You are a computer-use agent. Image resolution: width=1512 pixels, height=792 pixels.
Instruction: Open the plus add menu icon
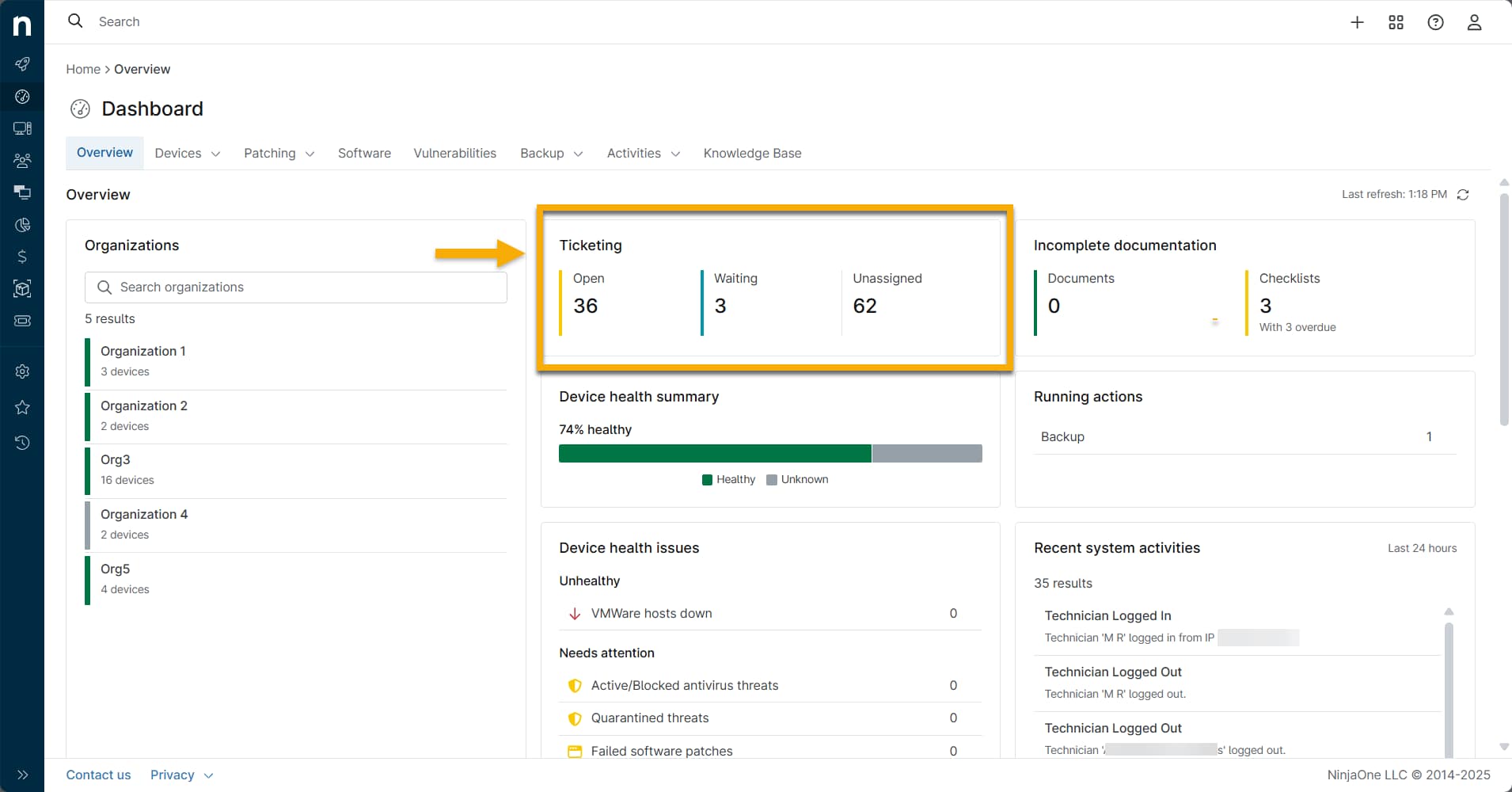pyautogui.click(x=1357, y=22)
